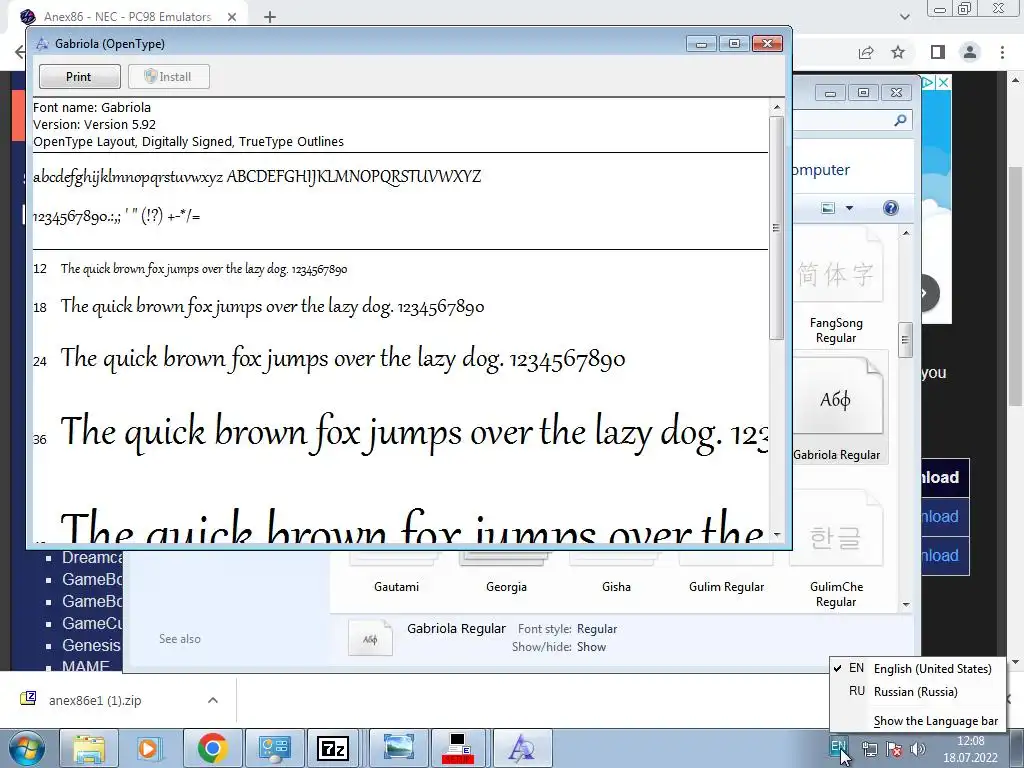Click Fonts window scroll down arrow
The image size is (1024, 768).
tap(906, 604)
